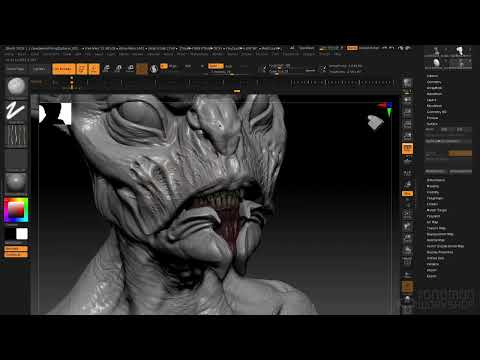Click the orange icon near right shelf bottom
The width and height of the screenshot is (480, 360).
point(407,286)
